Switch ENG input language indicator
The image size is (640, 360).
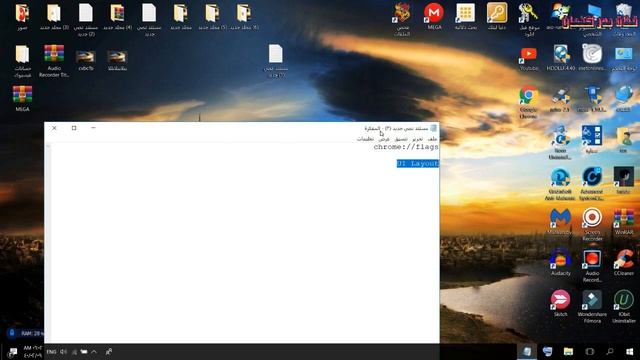coord(51,351)
